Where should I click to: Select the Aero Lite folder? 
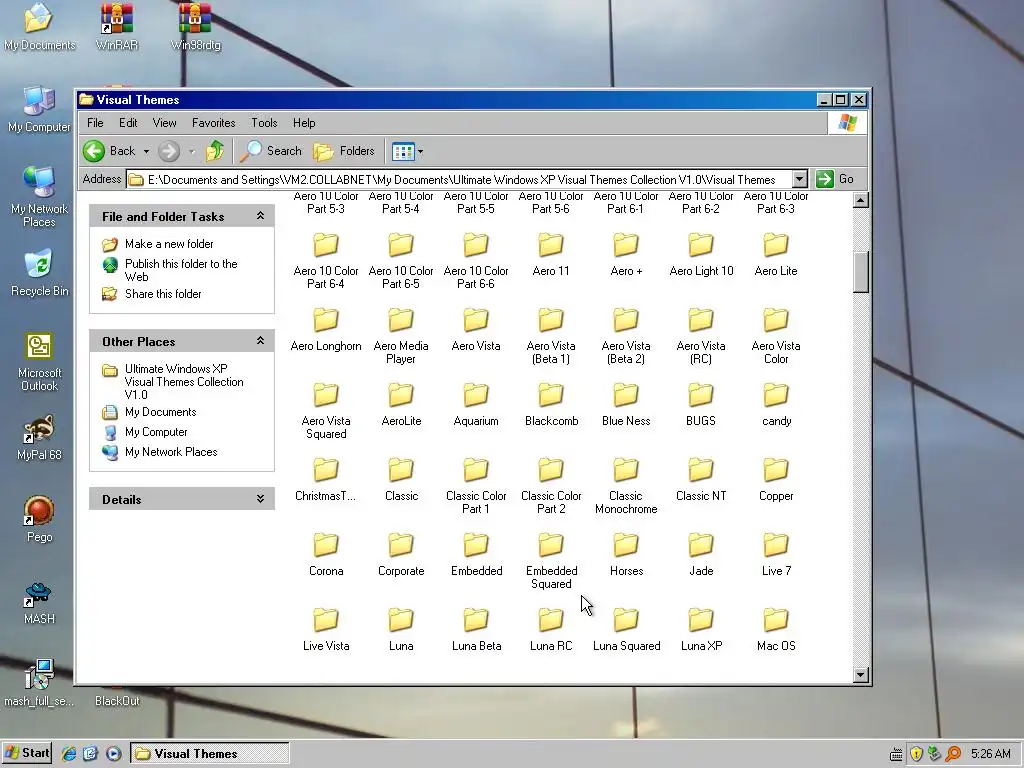pos(776,255)
